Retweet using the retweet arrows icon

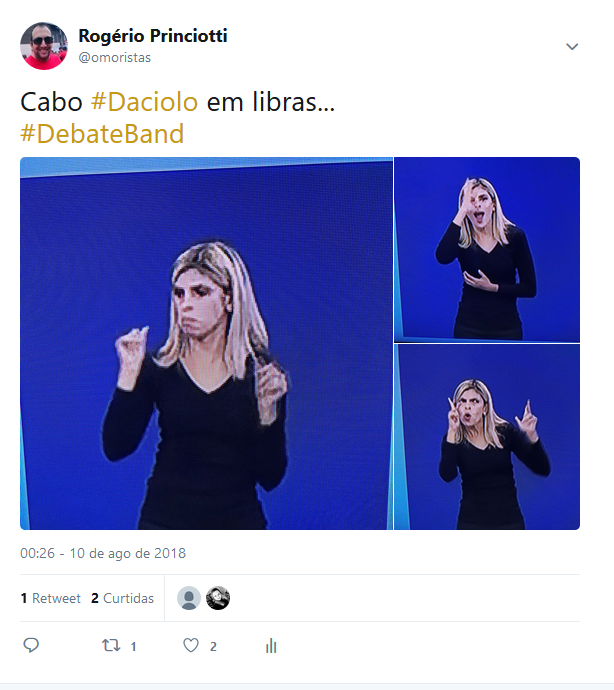(111, 646)
